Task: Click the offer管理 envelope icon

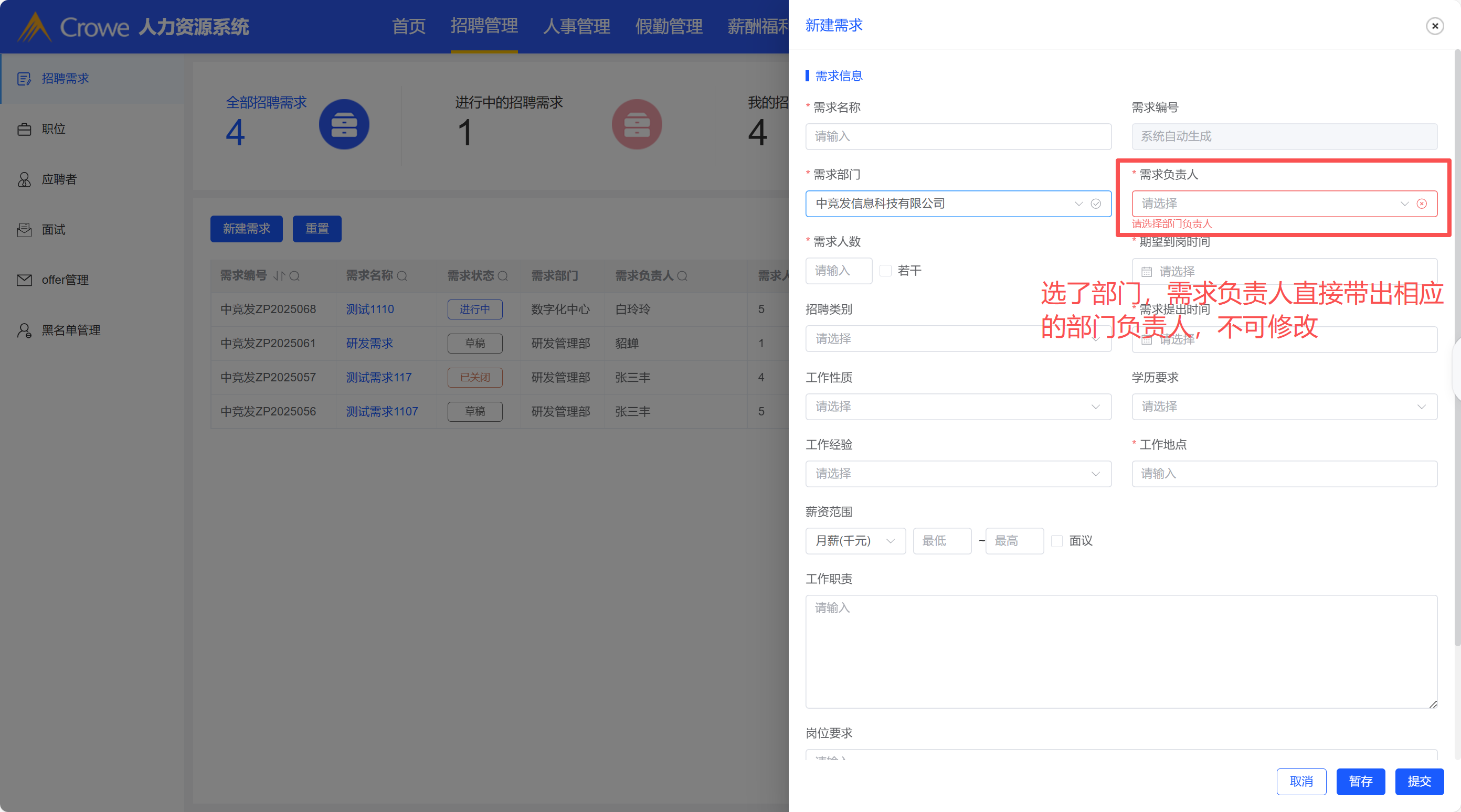Action: tap(24, 280)
